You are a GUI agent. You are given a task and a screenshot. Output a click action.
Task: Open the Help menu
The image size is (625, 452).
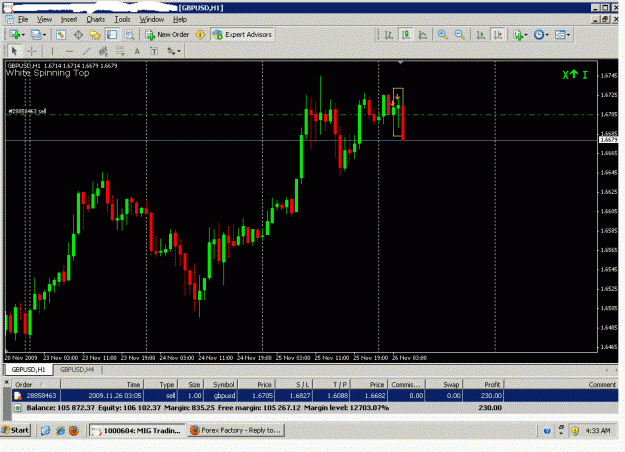180,20
